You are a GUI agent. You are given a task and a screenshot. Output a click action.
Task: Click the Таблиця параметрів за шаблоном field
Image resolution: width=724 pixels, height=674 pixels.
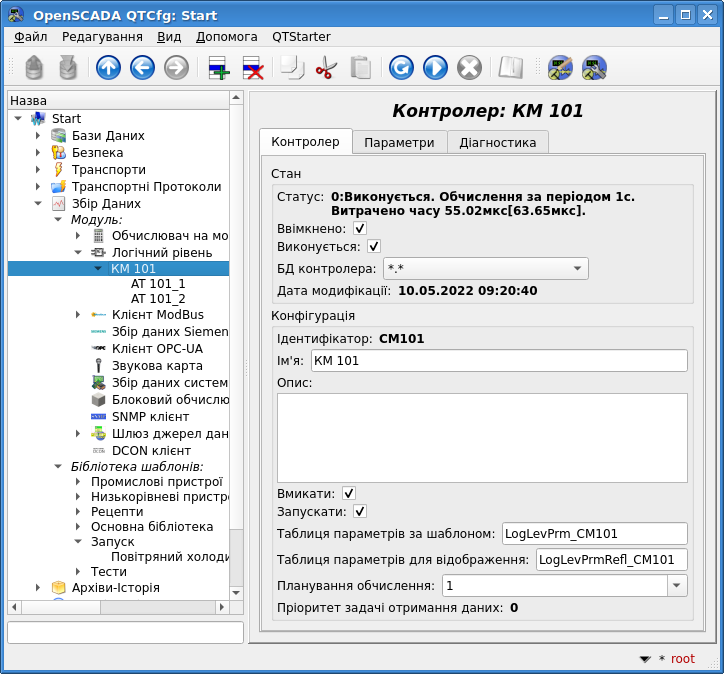(x=595, y=534)
